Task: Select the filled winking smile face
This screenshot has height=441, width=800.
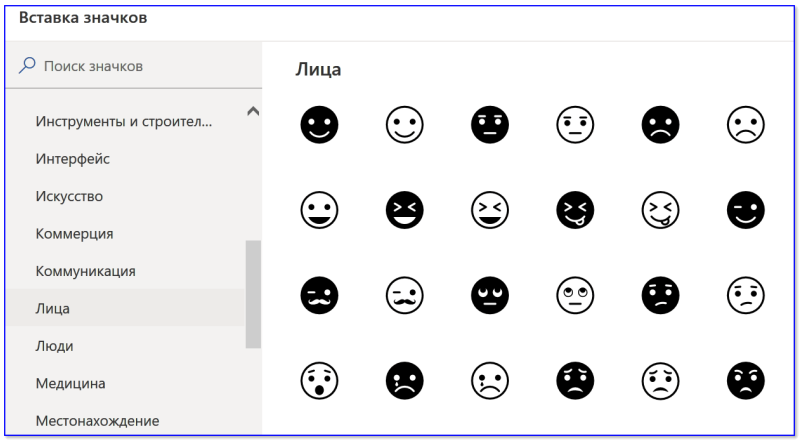Action: click(745, 210)
